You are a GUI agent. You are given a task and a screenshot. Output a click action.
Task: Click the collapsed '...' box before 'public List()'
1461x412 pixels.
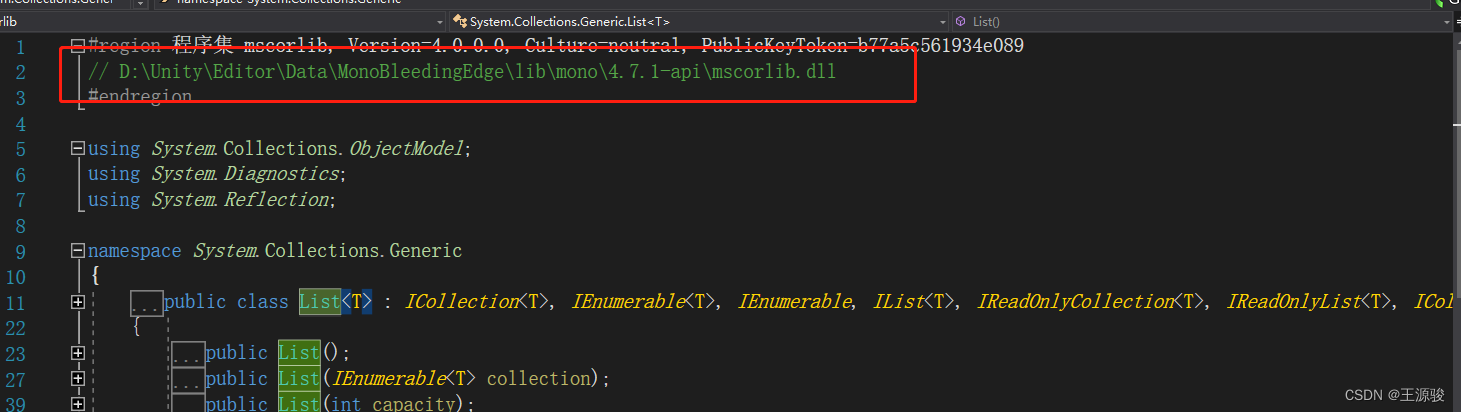188,353
